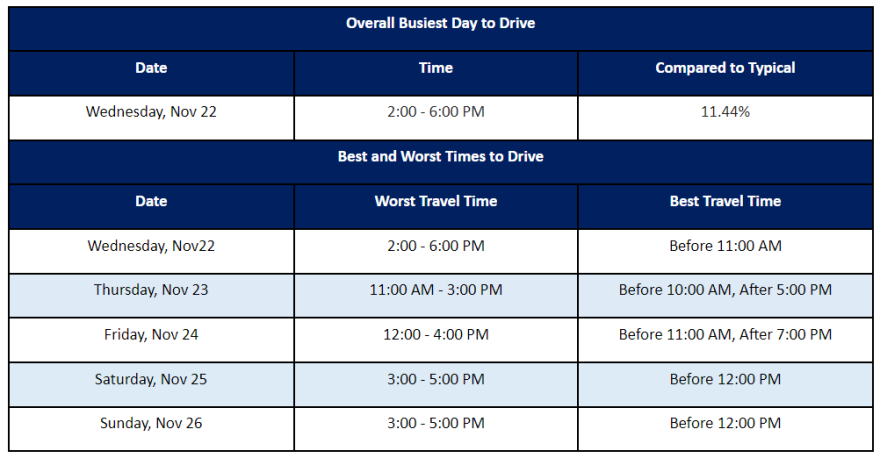Select the Wednesday, Nov 22 date cell
Screen dimensions: 880x458
pyautogui.click(x=151, y=112)
